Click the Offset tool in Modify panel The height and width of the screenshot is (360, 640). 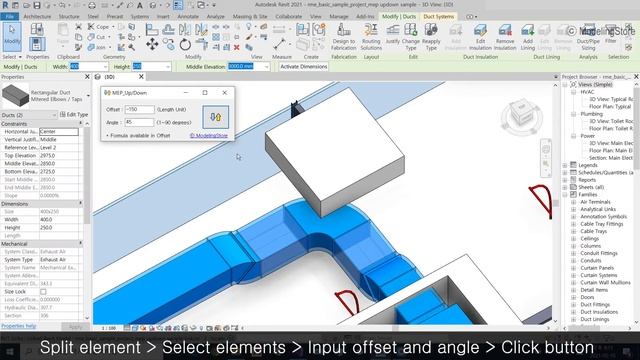[168, 29]
